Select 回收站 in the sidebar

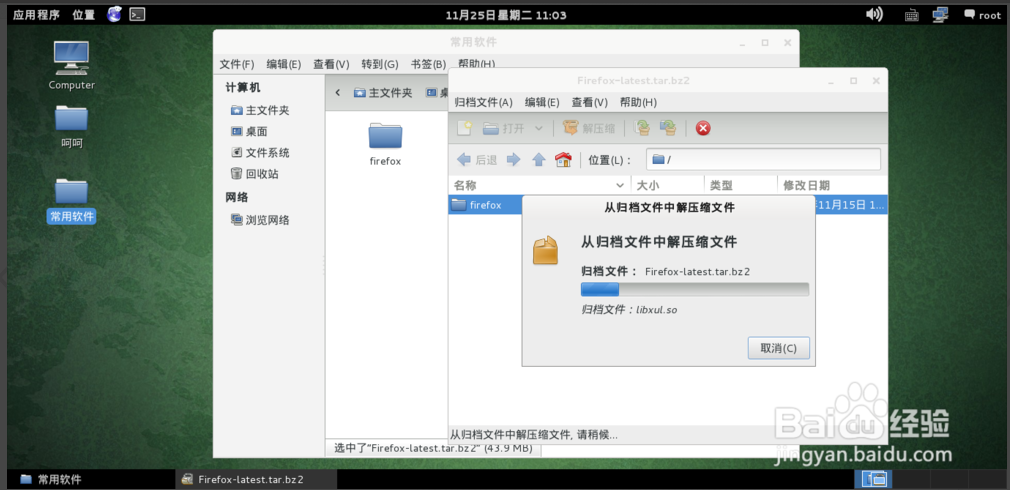click(254, 174)
